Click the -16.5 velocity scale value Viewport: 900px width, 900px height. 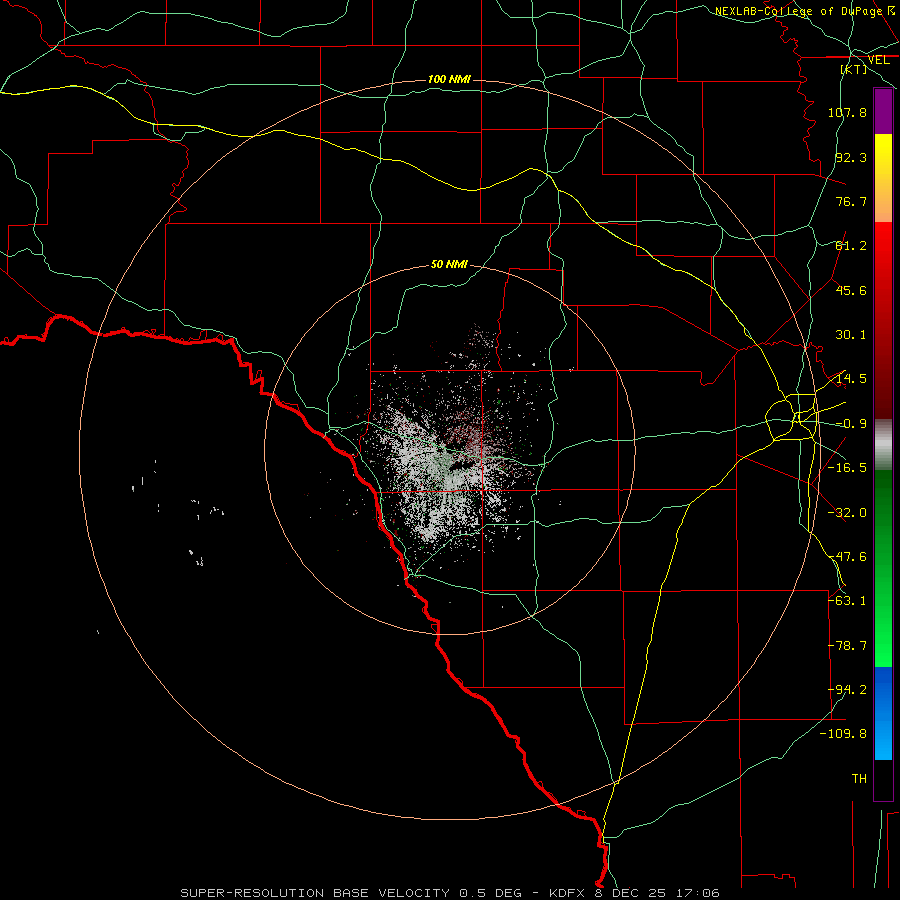[x=847, y=468]
